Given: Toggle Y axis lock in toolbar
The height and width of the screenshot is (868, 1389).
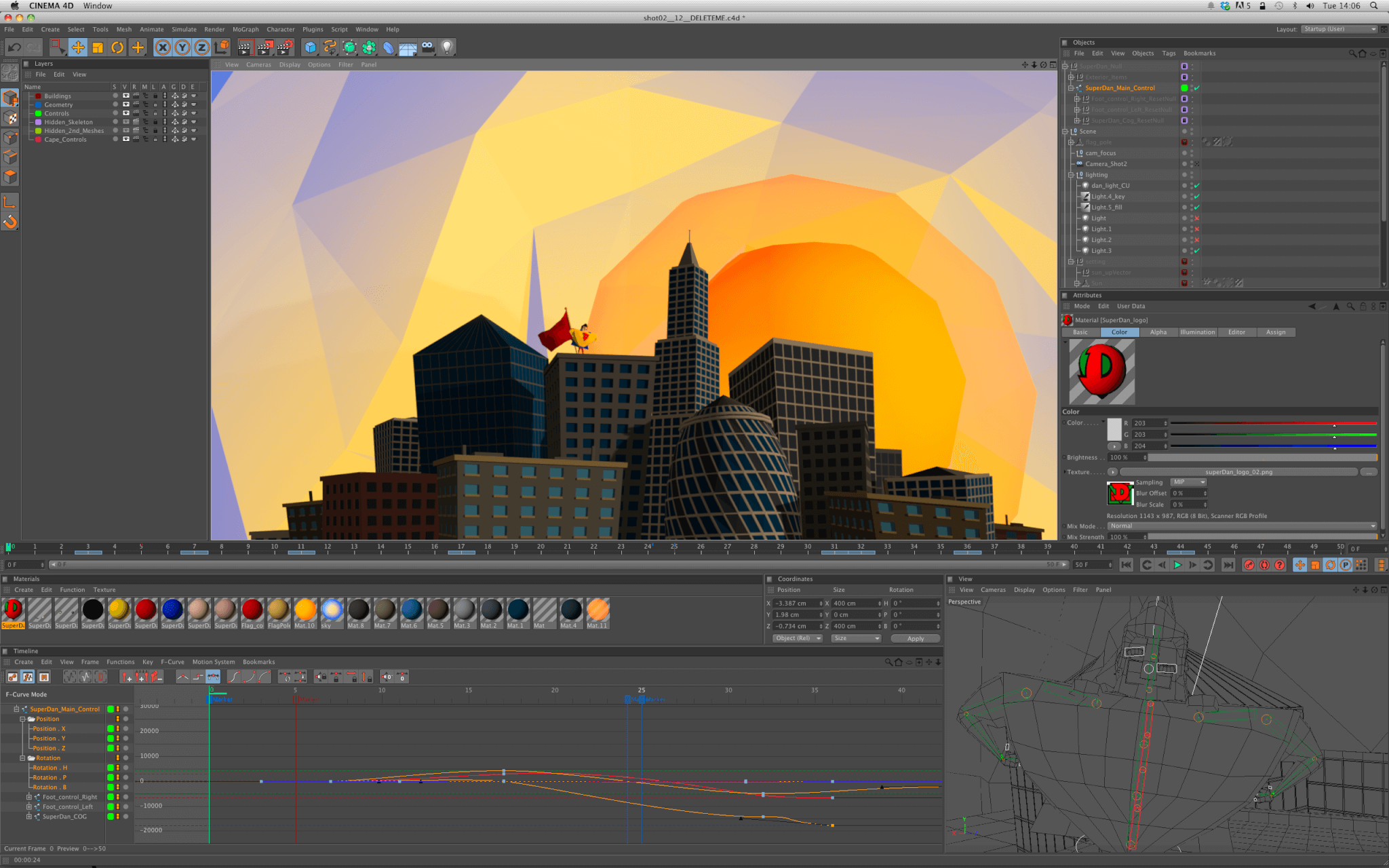Looking at the screenshot, I should (182, 47).
